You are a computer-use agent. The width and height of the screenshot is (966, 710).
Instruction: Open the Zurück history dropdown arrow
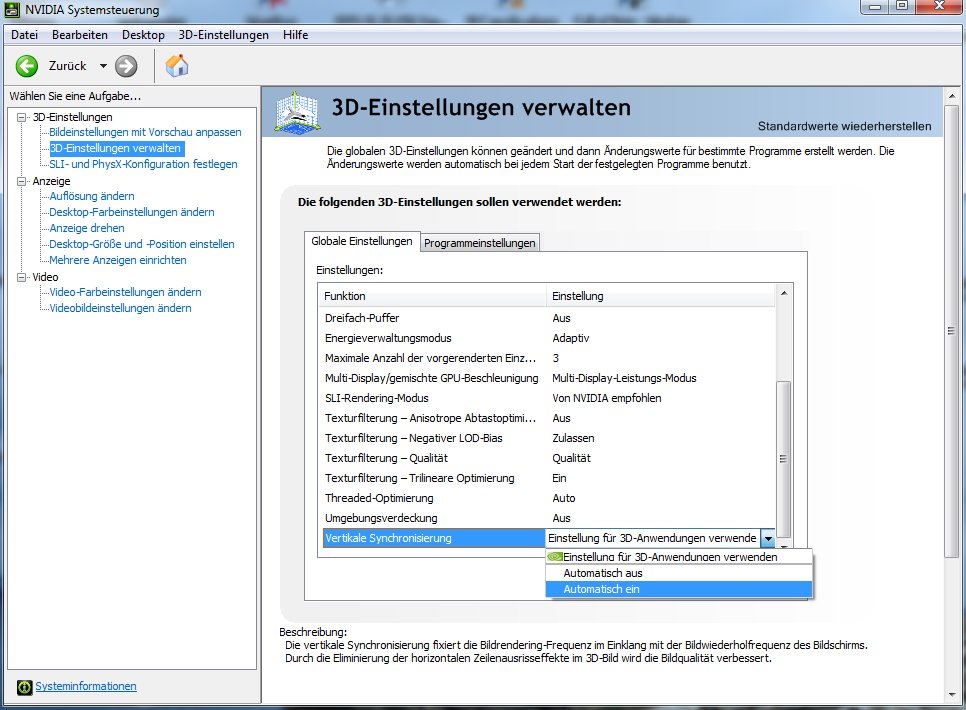click(x=103, y=66)
